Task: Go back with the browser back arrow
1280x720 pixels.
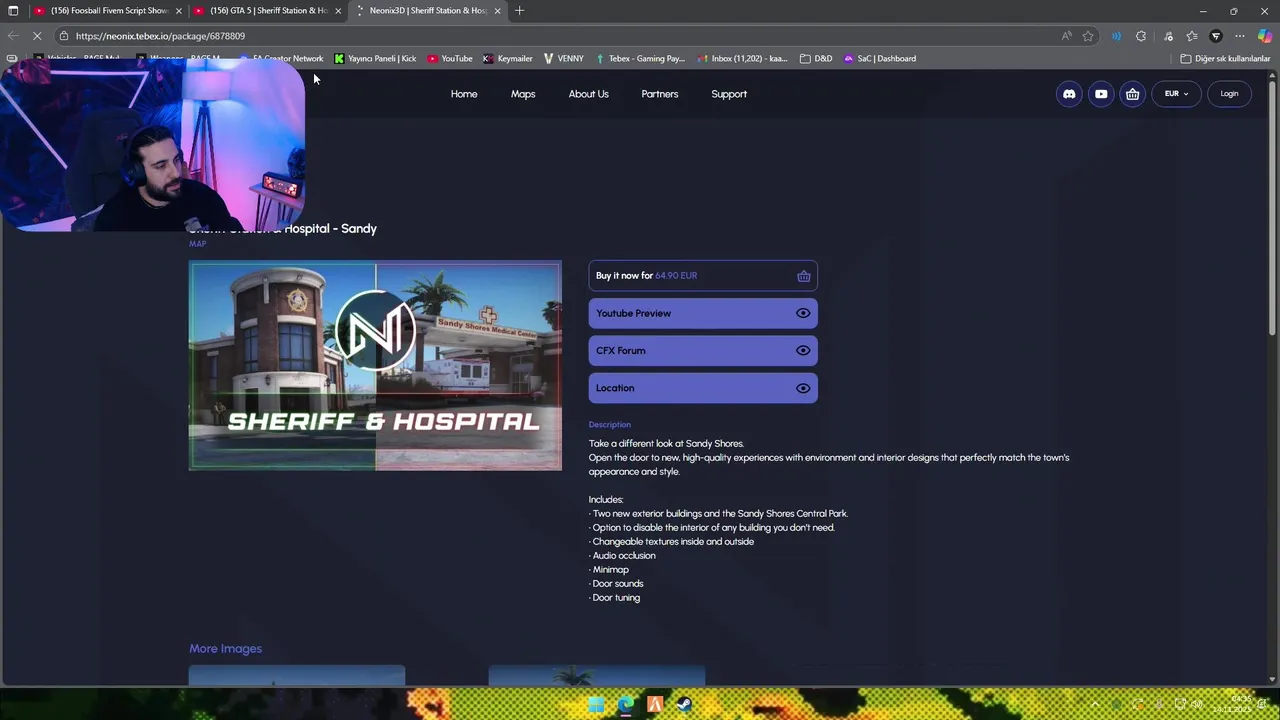Action: (13, 36)
